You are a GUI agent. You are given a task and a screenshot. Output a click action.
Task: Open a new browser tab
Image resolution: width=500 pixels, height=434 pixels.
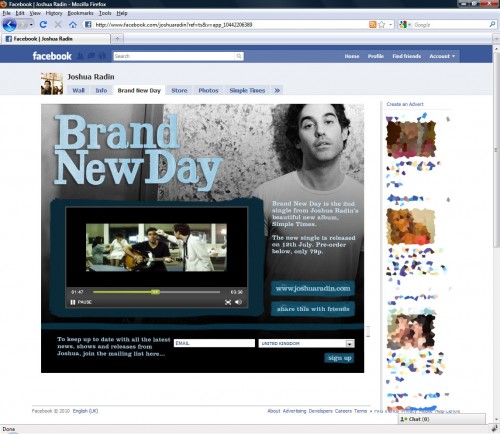click(117, 39)
